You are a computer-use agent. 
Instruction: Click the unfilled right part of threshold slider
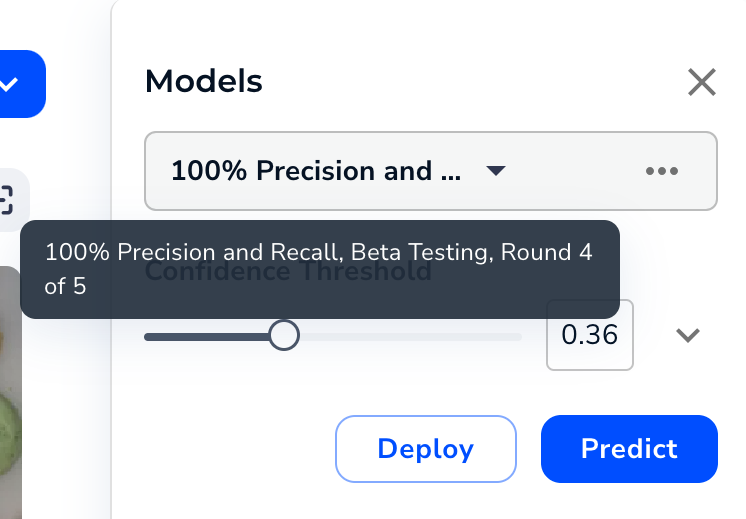coord(410,336)
